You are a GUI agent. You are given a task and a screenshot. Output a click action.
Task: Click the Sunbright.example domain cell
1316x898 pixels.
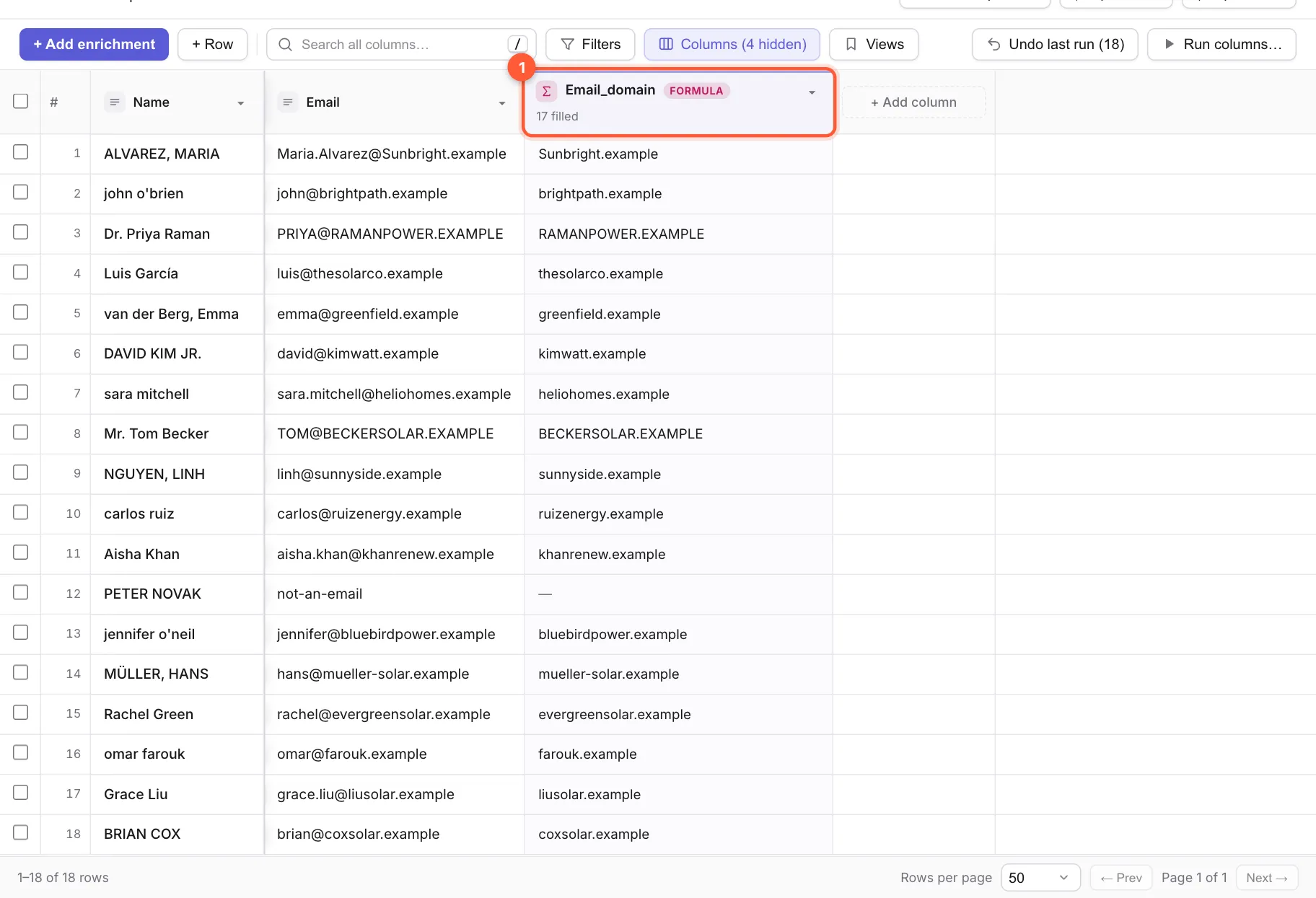click(678, 154)
